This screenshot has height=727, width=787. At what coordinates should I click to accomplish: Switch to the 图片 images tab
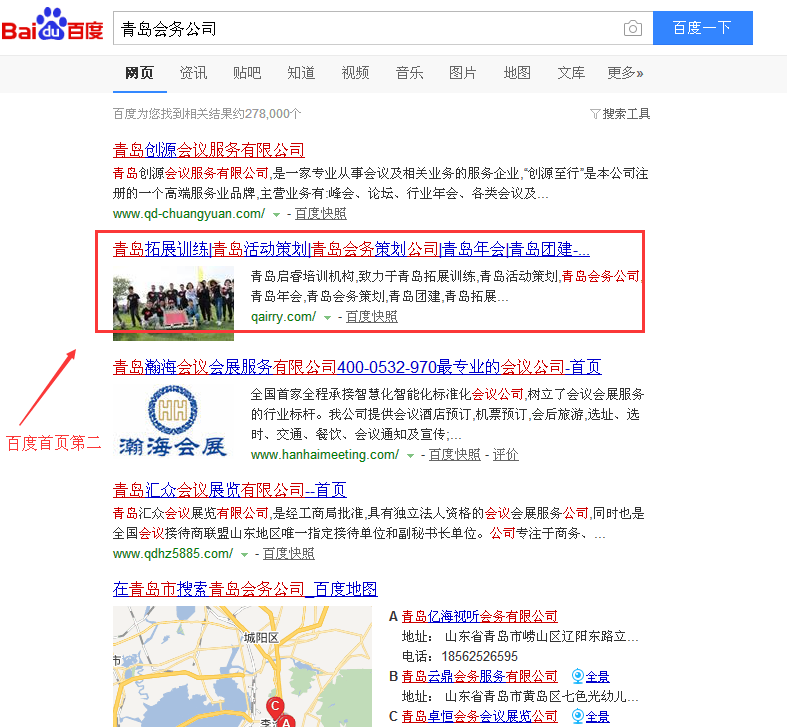click(x=463, y=73)
